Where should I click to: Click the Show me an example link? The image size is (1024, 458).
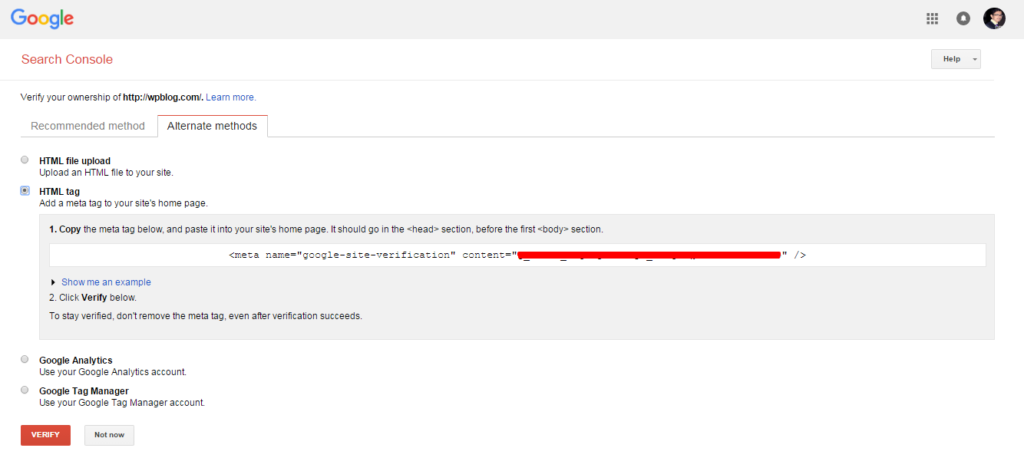point(106,282)
